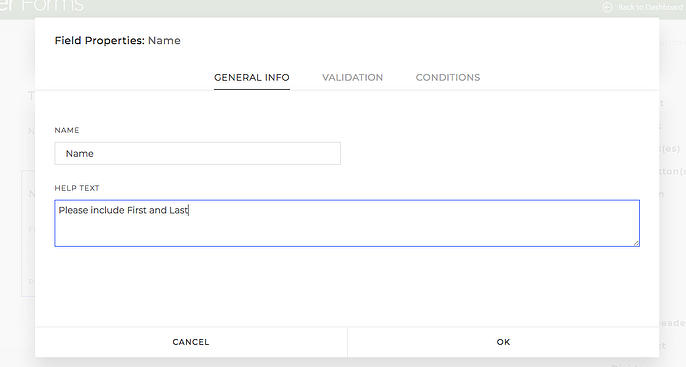This screenshot has height=367, width=686.
Task: Click the 'Field Properties: Name' dialog title
Action: pos(118,41)
